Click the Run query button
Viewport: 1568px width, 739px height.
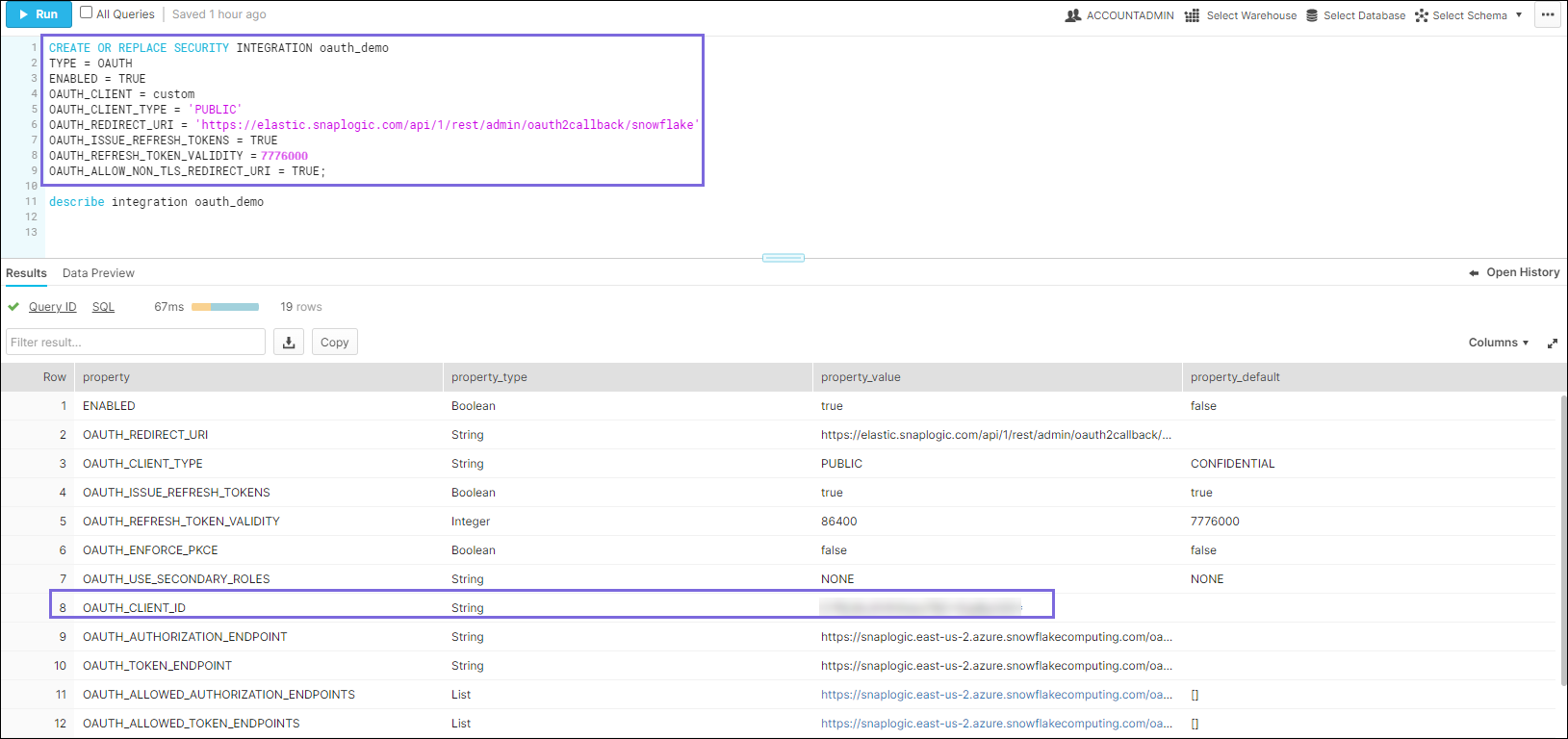click(x=39, y=14)
